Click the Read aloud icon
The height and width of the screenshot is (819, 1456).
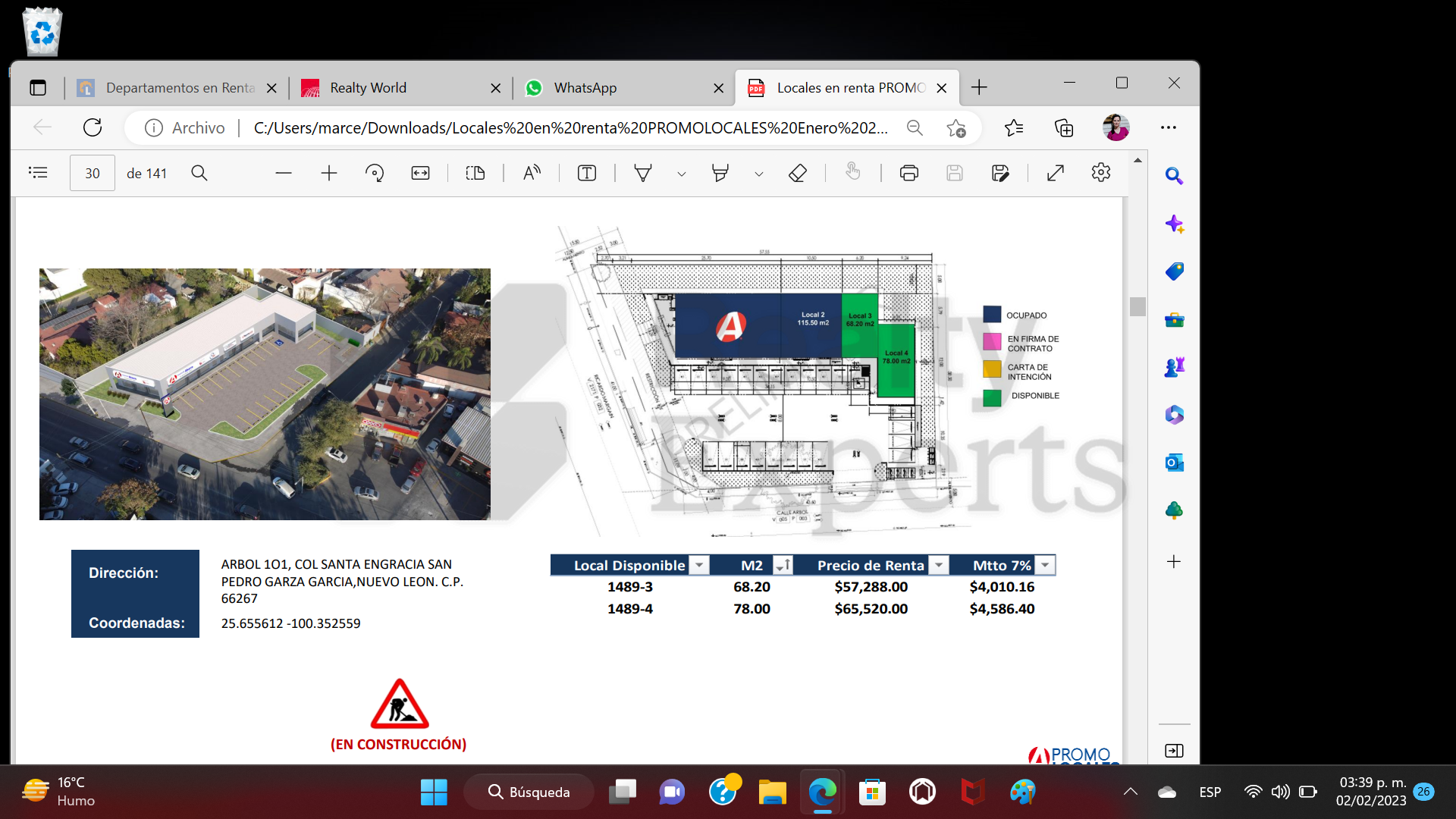[x=532, y=173]
